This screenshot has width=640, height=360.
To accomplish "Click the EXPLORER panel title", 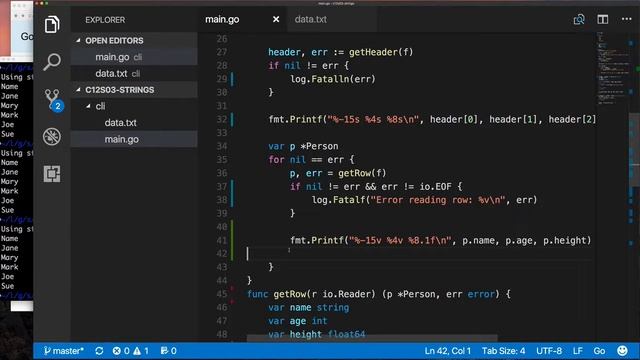I will (105, 20).
